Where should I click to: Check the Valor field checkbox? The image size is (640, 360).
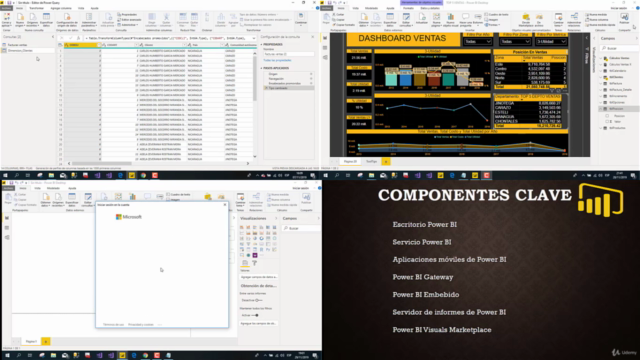tap(607, 122)
